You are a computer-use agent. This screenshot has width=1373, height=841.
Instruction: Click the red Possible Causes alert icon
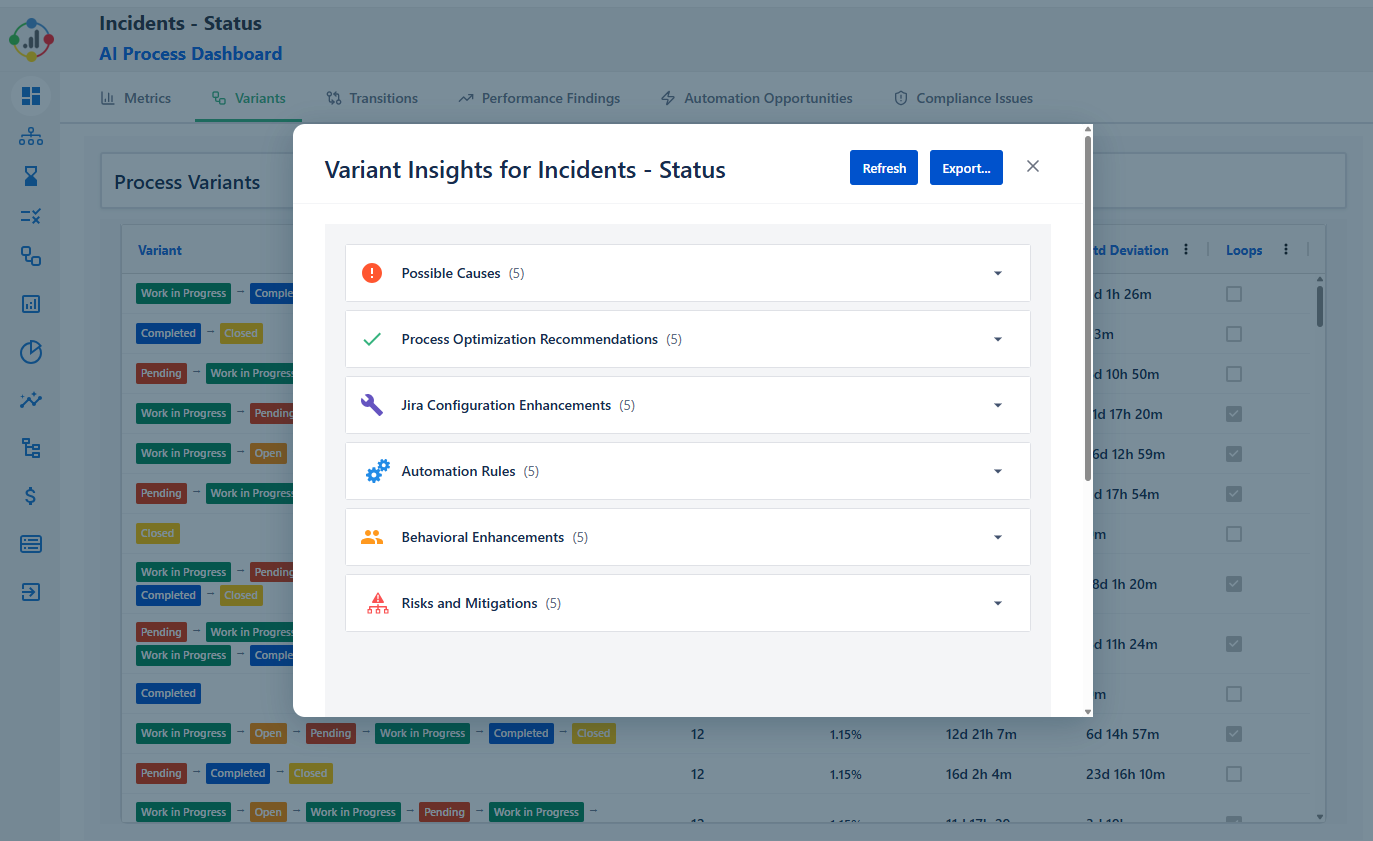(x=372, y=273)
